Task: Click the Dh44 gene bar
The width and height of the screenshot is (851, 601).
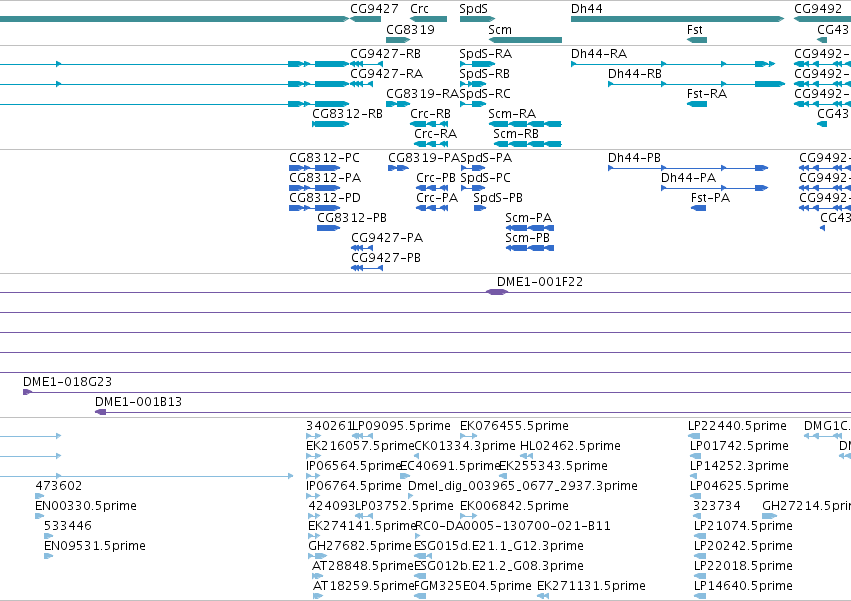Action: 677,19
